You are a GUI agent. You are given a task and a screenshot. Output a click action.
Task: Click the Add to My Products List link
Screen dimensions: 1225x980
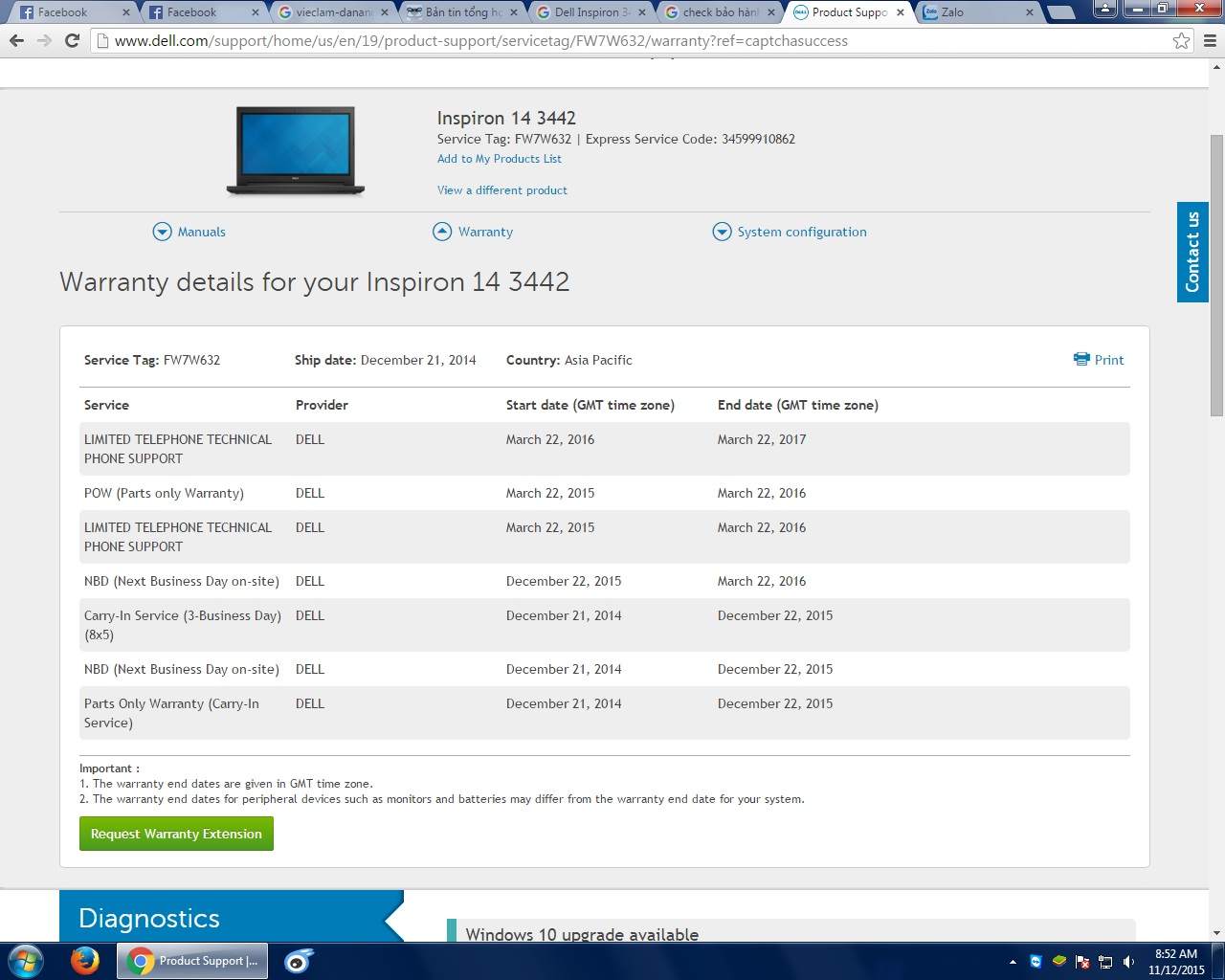point(499,159)
